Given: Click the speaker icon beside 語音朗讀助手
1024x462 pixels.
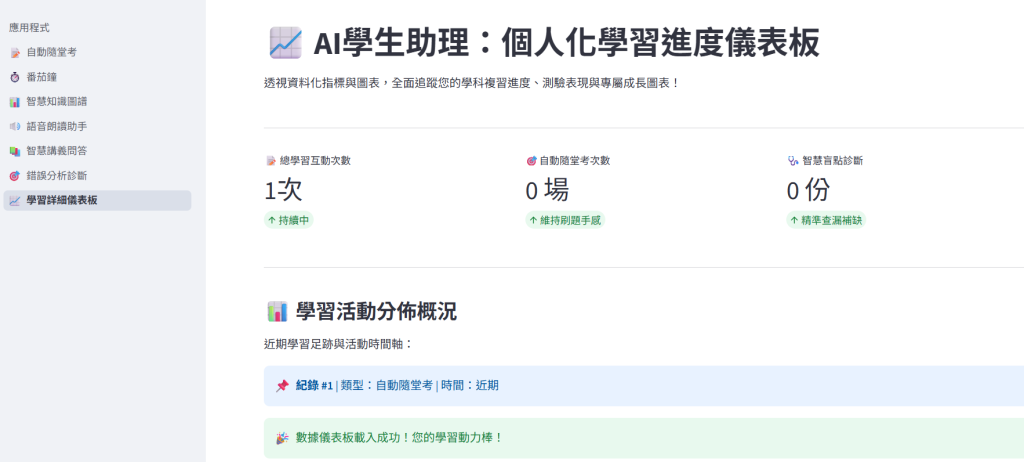Looking at the screenshot, I should pyautogui.click(x=15, y=126).
